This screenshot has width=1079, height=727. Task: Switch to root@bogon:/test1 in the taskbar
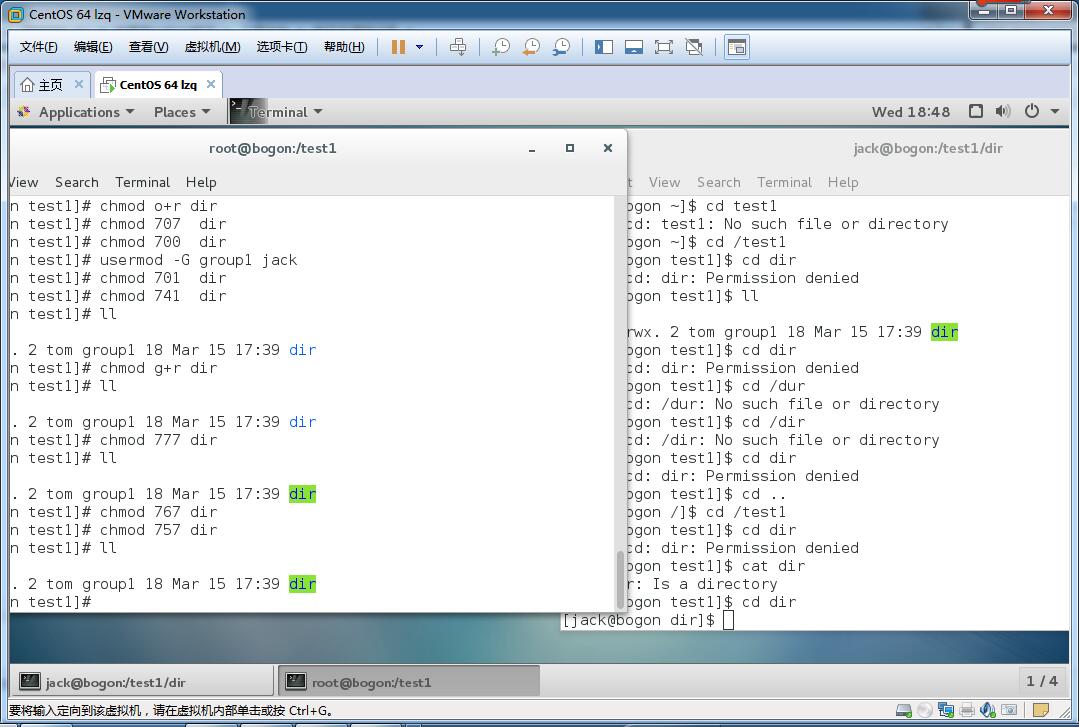(409, 682)
